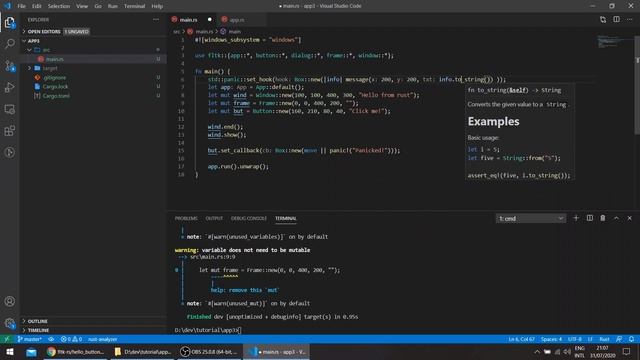Open the Extensions view
The image size is (640, 360).
coord(10,131)
